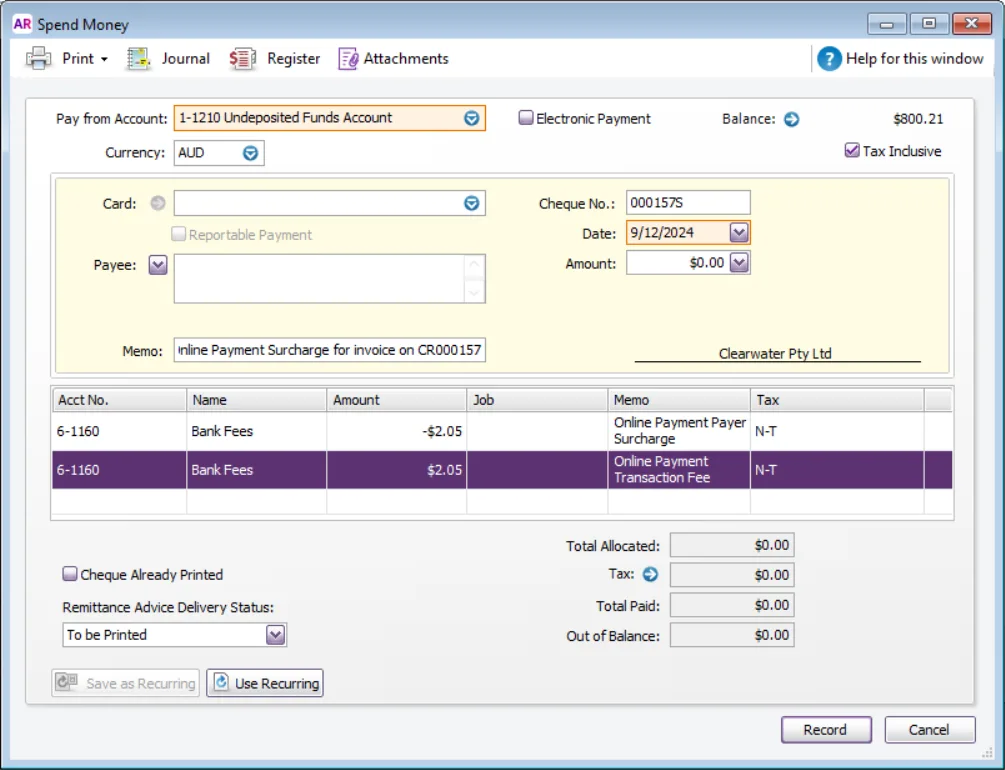
Task: Click Online Payment Payer Surcharge memo cell
Action: coord(679,431)
